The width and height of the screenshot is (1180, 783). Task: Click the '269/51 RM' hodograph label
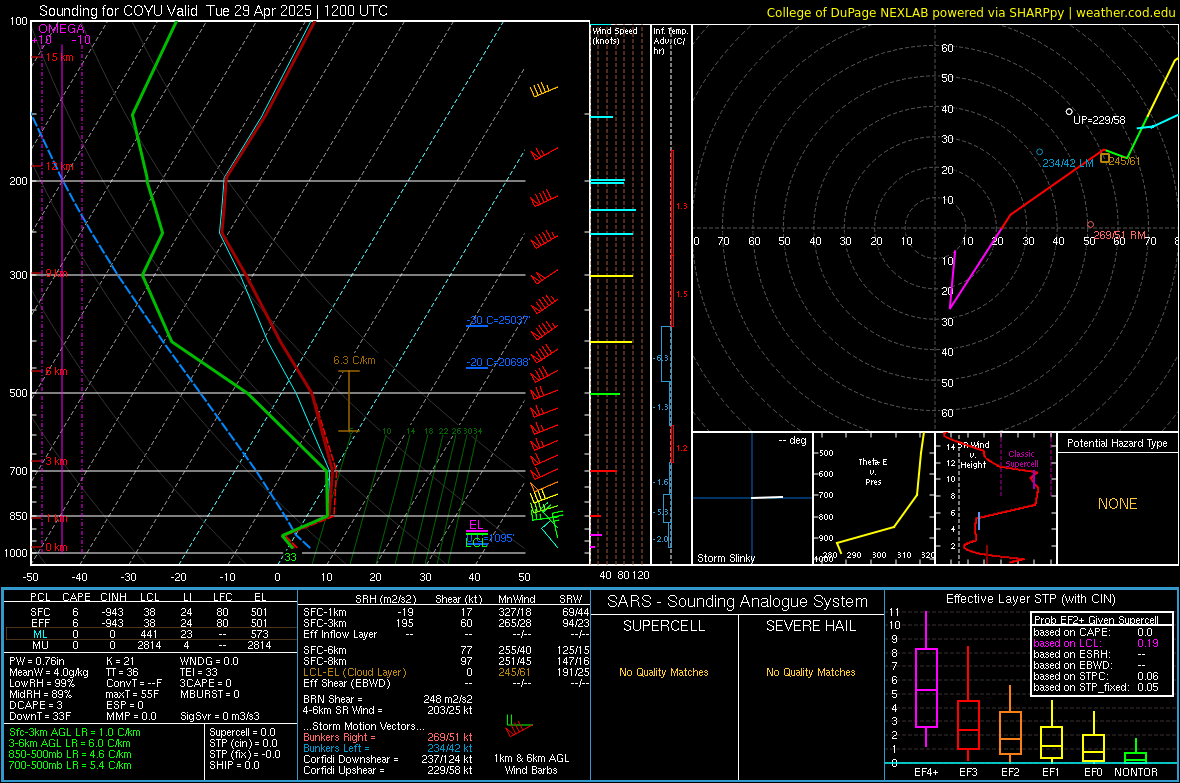point(1120,235)
